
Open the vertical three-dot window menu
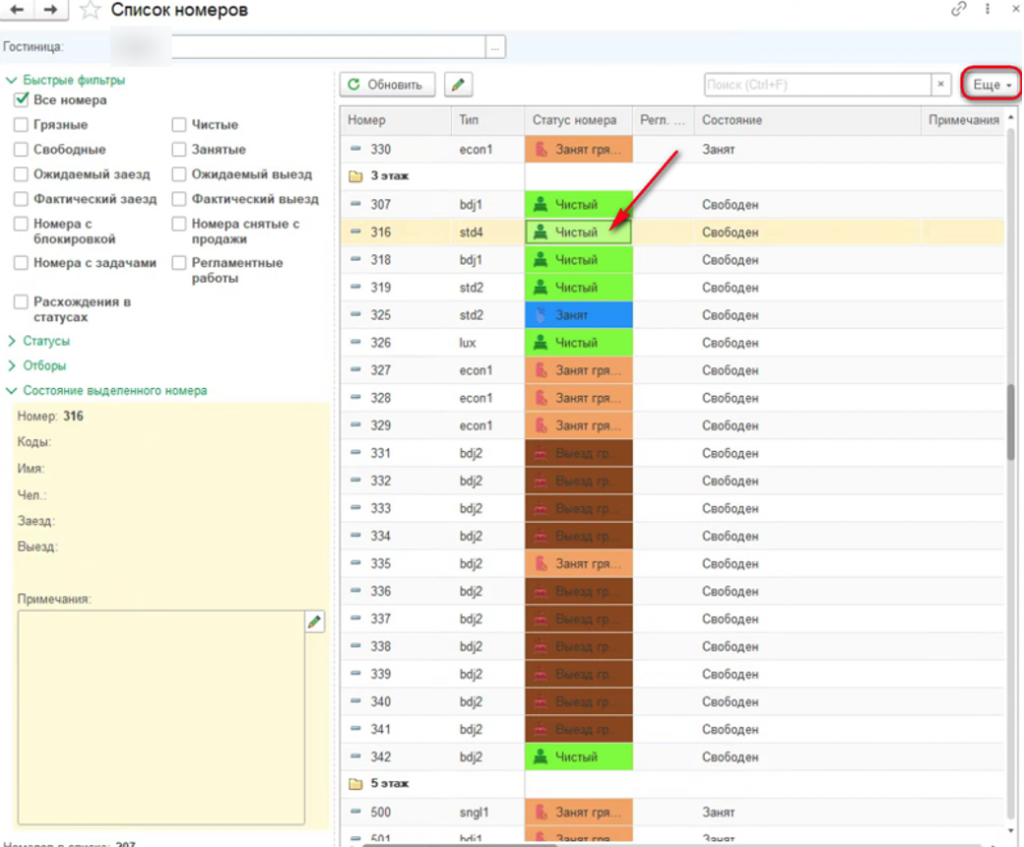987,9
